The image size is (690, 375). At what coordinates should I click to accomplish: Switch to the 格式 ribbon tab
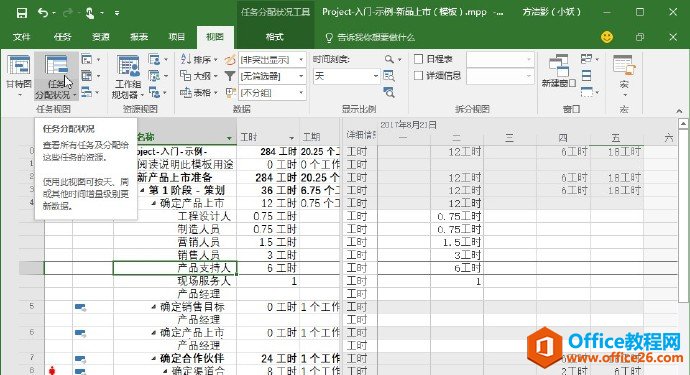tap(275, 37)
